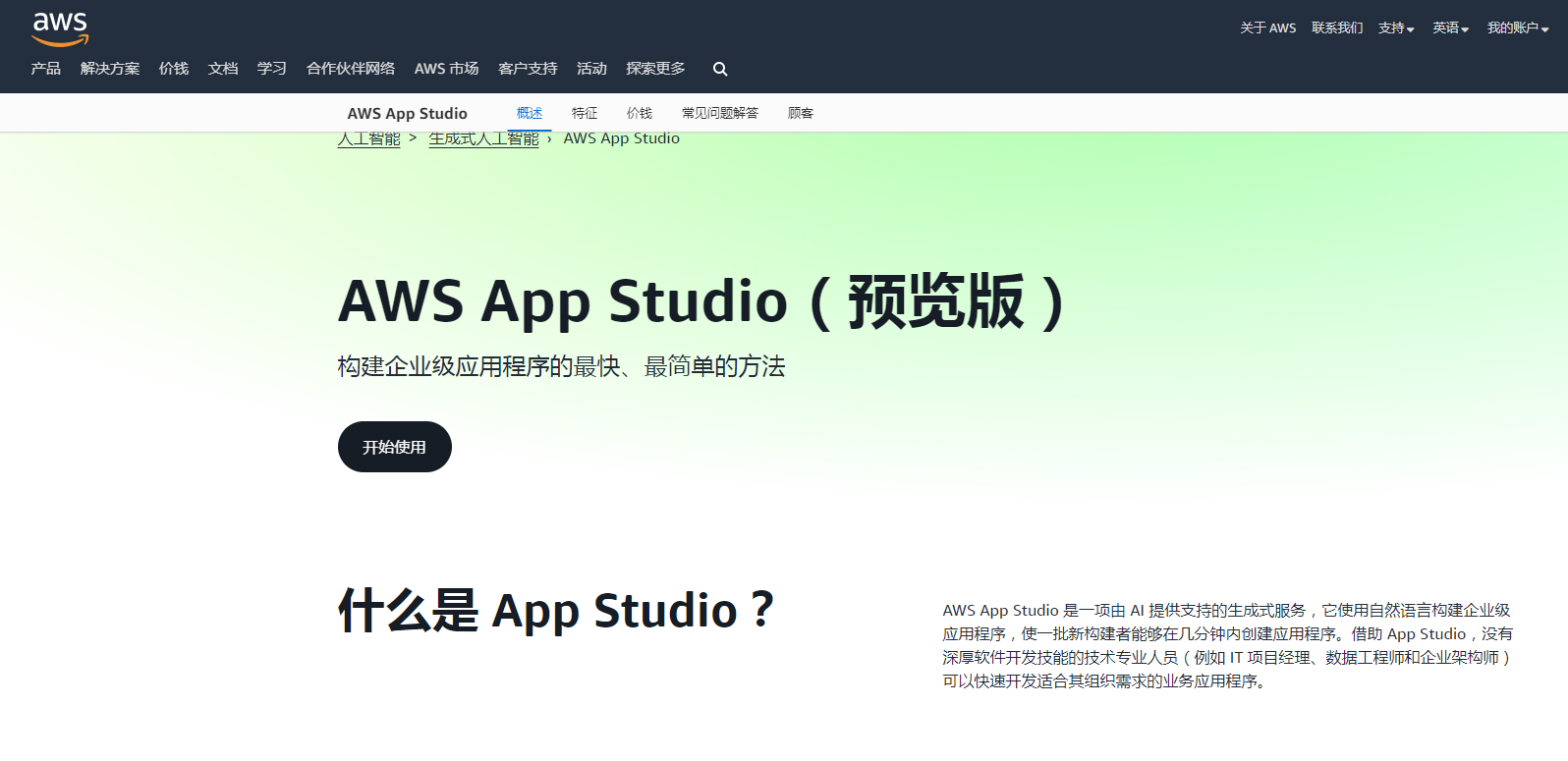Open 合作伙伴网络 menu
The width and height of the screenshot is (1568, 761).
pos(351,69)
